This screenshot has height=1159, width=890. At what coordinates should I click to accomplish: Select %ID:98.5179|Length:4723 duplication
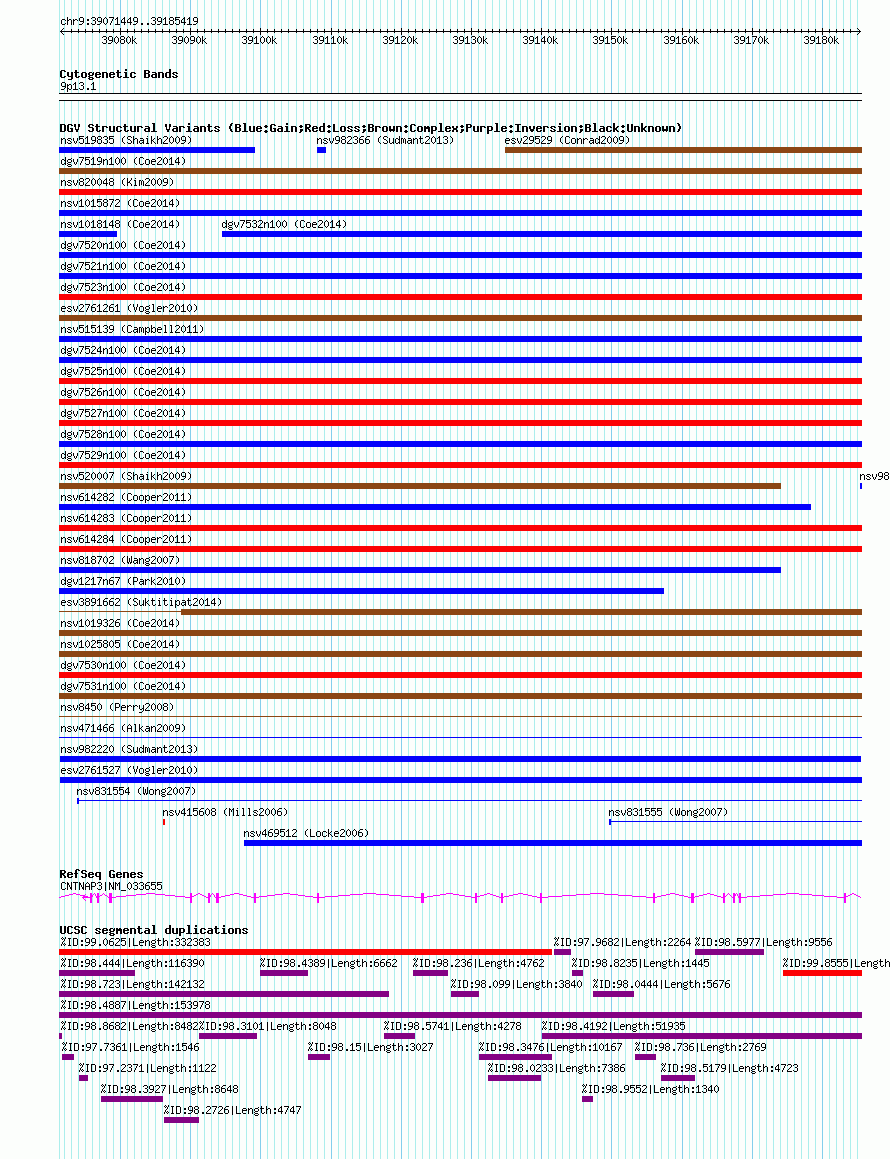click(729, 1068)
